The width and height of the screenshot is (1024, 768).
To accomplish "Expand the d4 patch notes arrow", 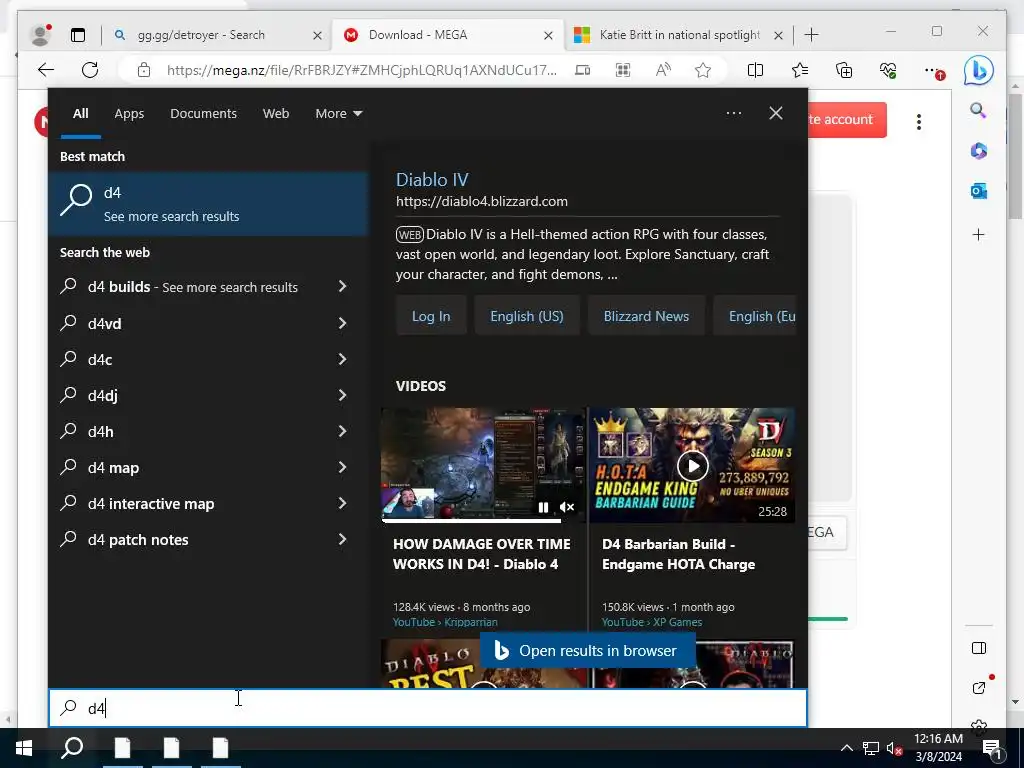I will 342,539.
